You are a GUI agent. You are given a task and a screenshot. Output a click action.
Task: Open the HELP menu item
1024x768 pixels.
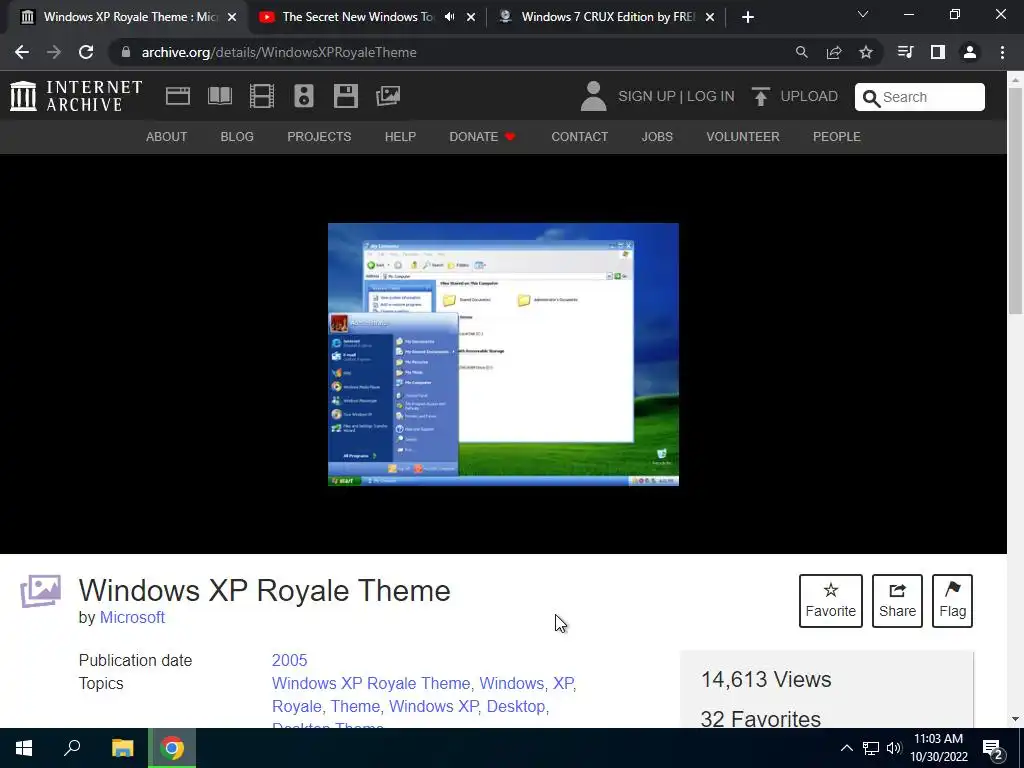point(400,136)
